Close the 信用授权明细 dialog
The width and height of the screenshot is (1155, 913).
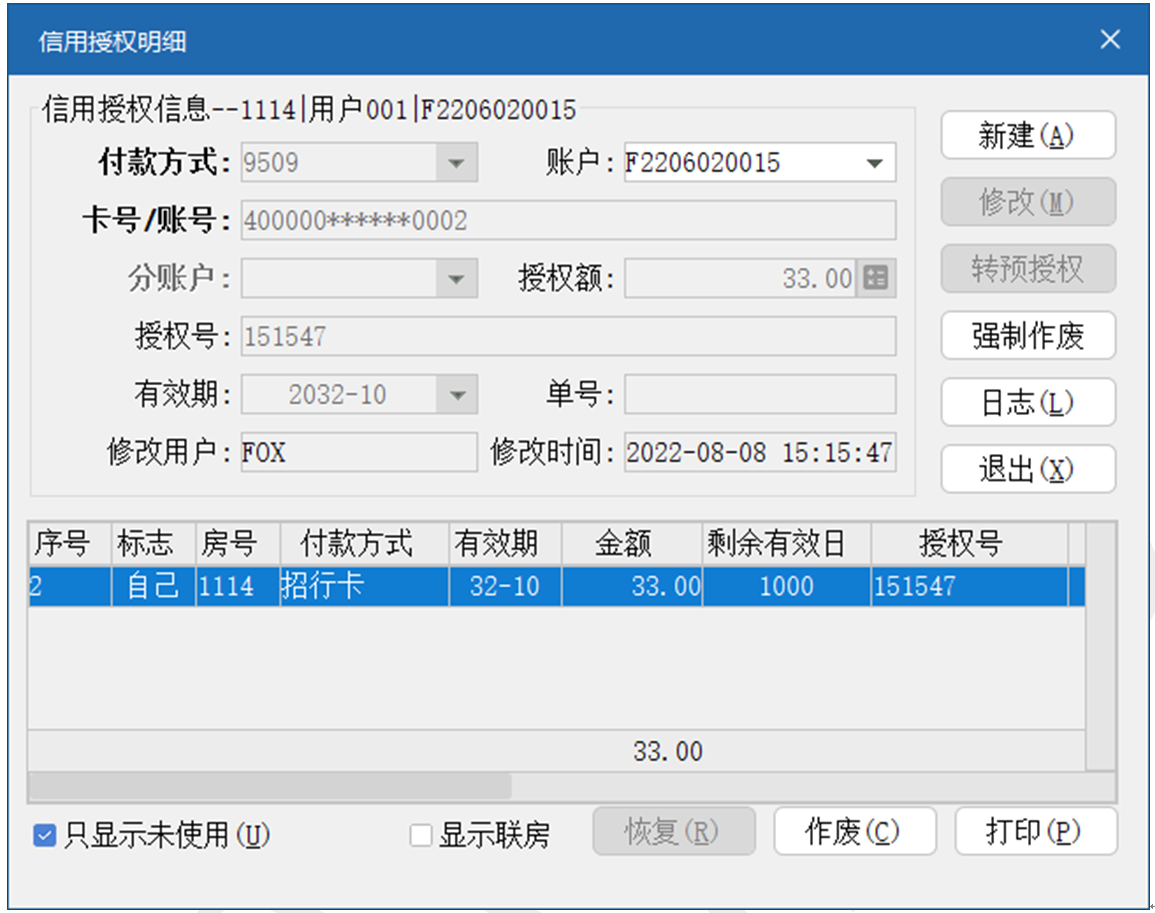click(x=1110, y=39)
